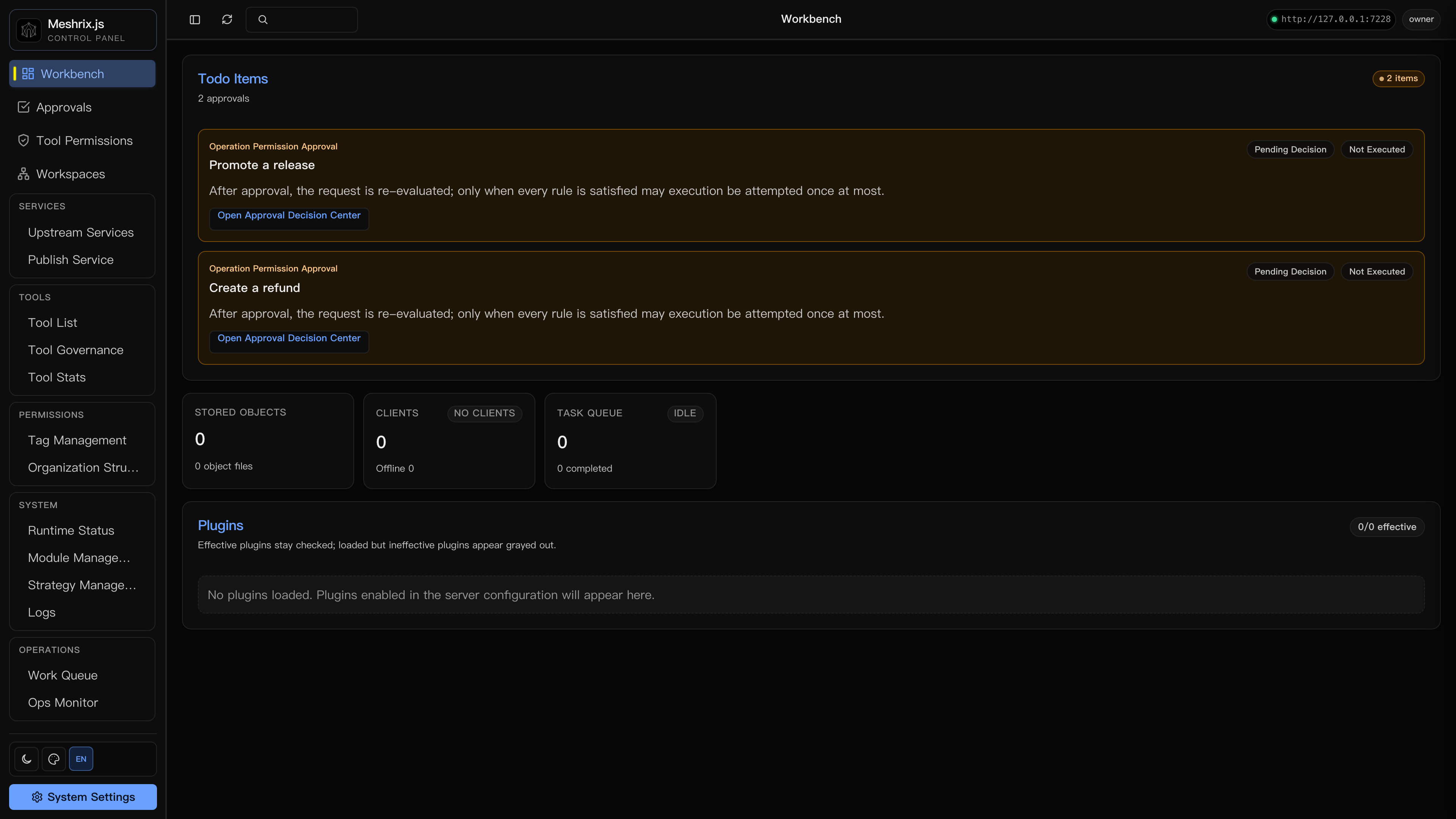
Task: Click the search magnifier icon
Action: coord(263,20)
